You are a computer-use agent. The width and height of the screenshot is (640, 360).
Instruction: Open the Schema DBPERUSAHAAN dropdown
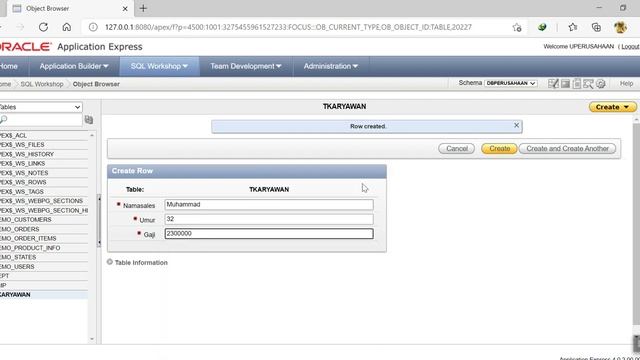[511, 83]
